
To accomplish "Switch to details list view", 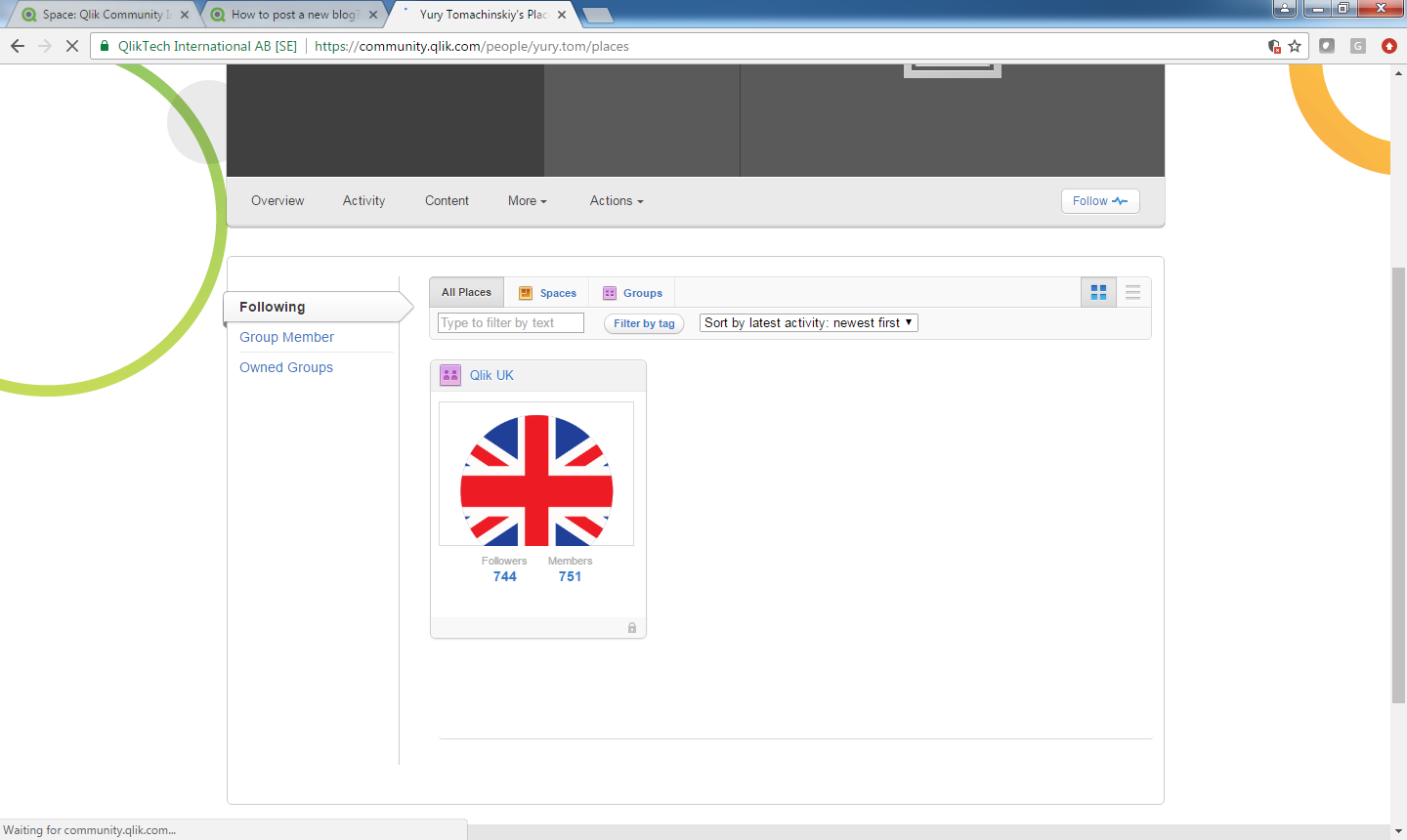I will pos(1133,292).
